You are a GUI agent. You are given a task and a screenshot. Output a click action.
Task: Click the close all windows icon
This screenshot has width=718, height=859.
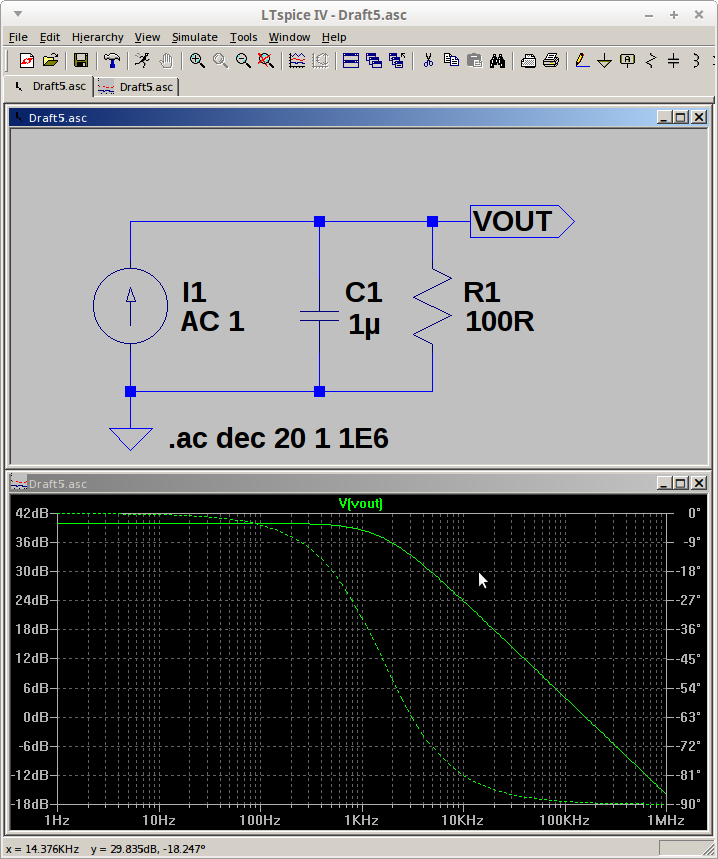click(397, 60)
